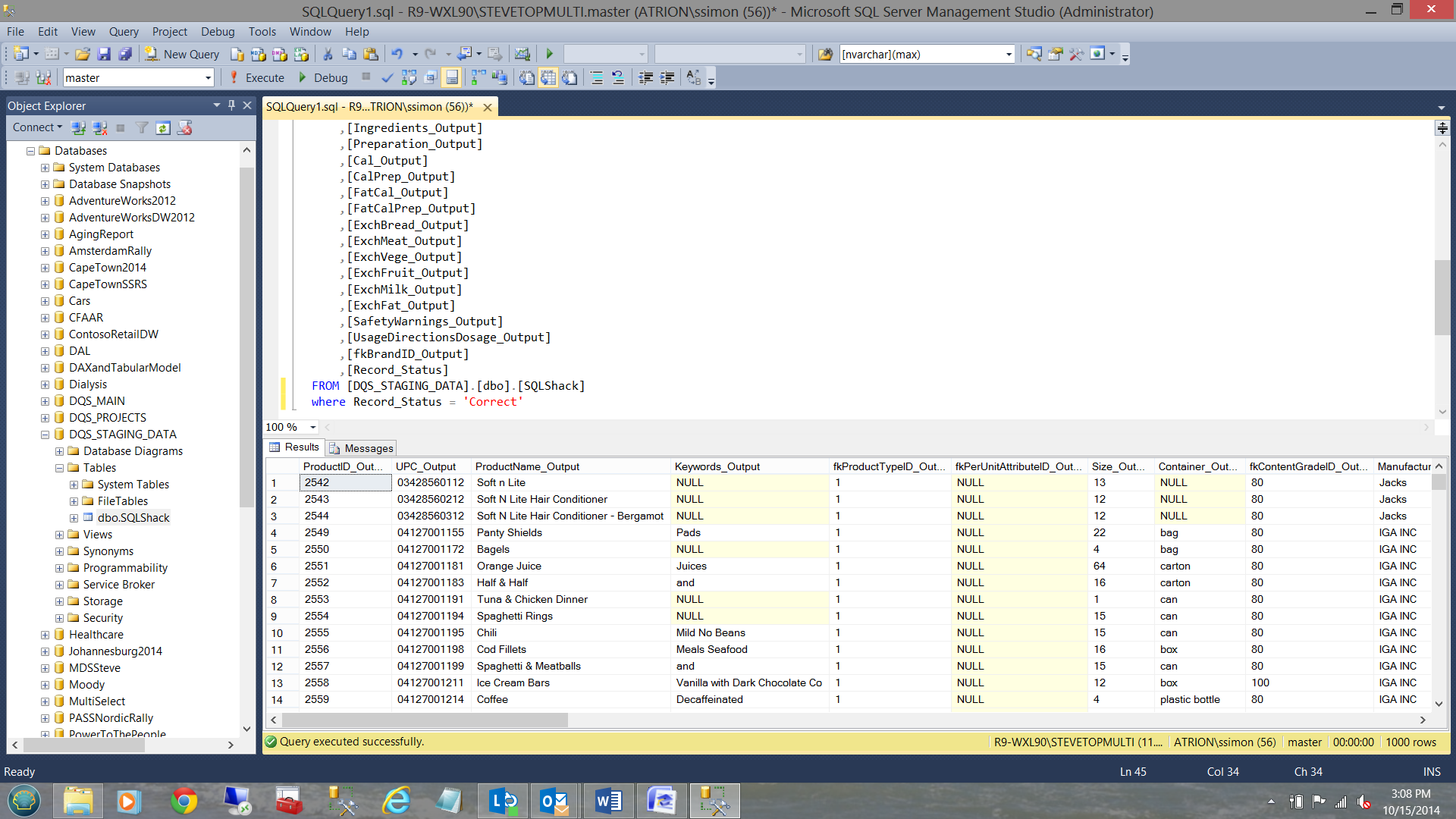Click the Open File folder icon
Viewport: 1456px width, 819px height.
(83, 54)
